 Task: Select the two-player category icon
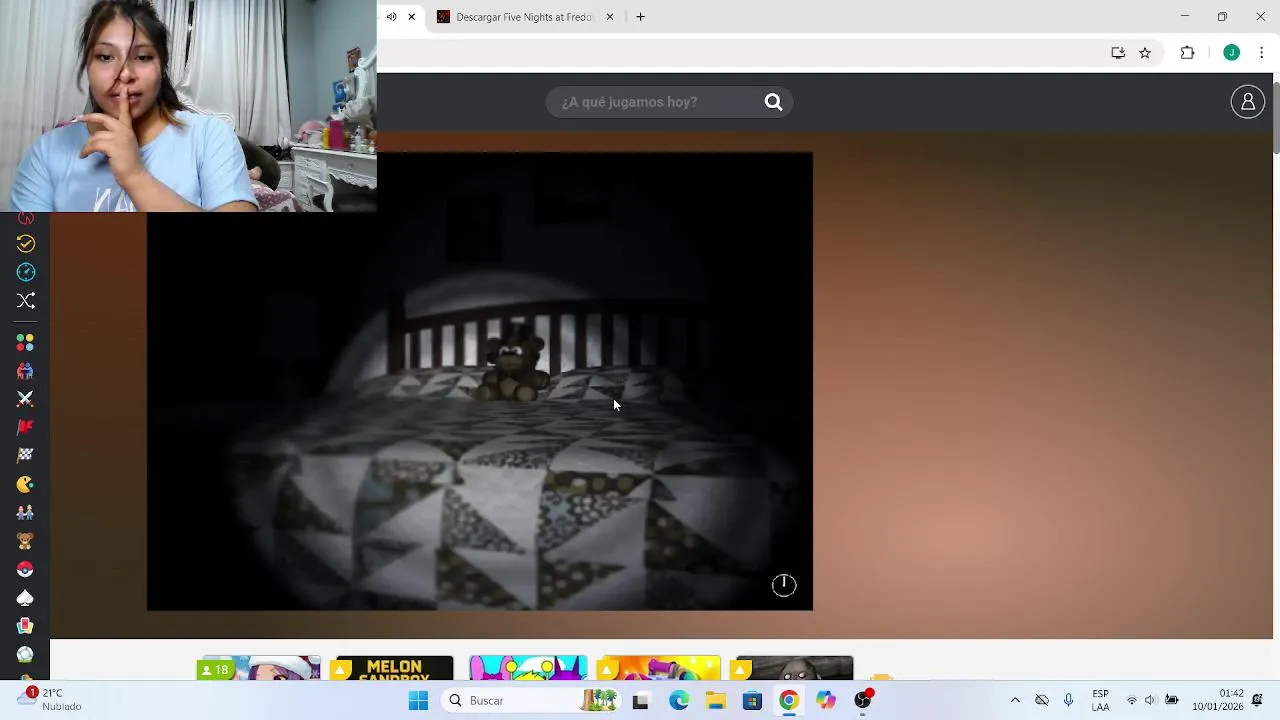coord(26,371)
